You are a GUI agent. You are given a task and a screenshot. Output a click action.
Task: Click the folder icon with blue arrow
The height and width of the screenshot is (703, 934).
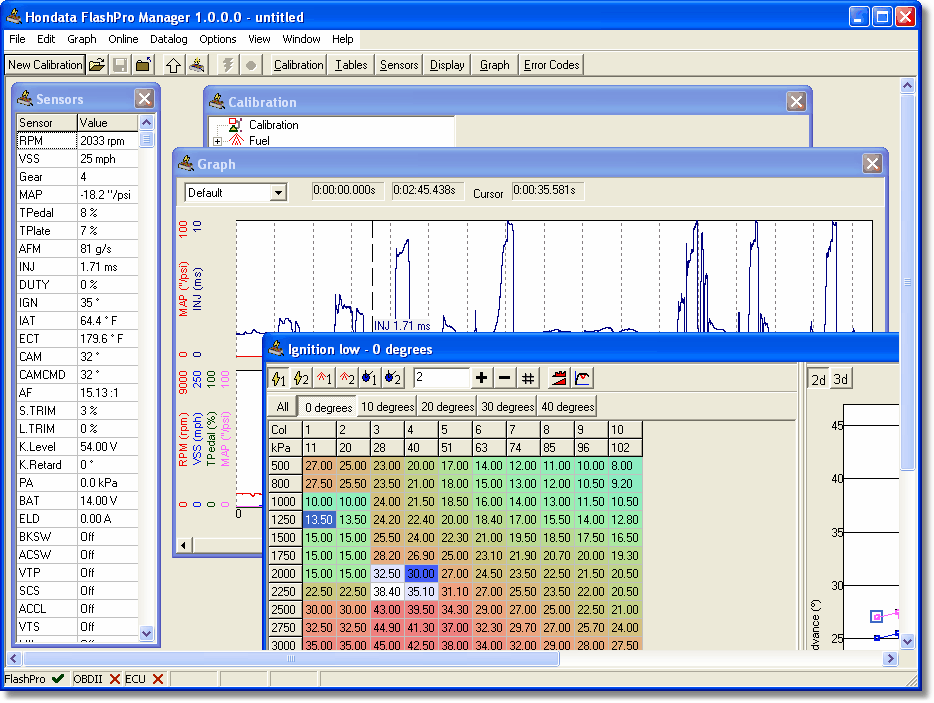(143, 65)
